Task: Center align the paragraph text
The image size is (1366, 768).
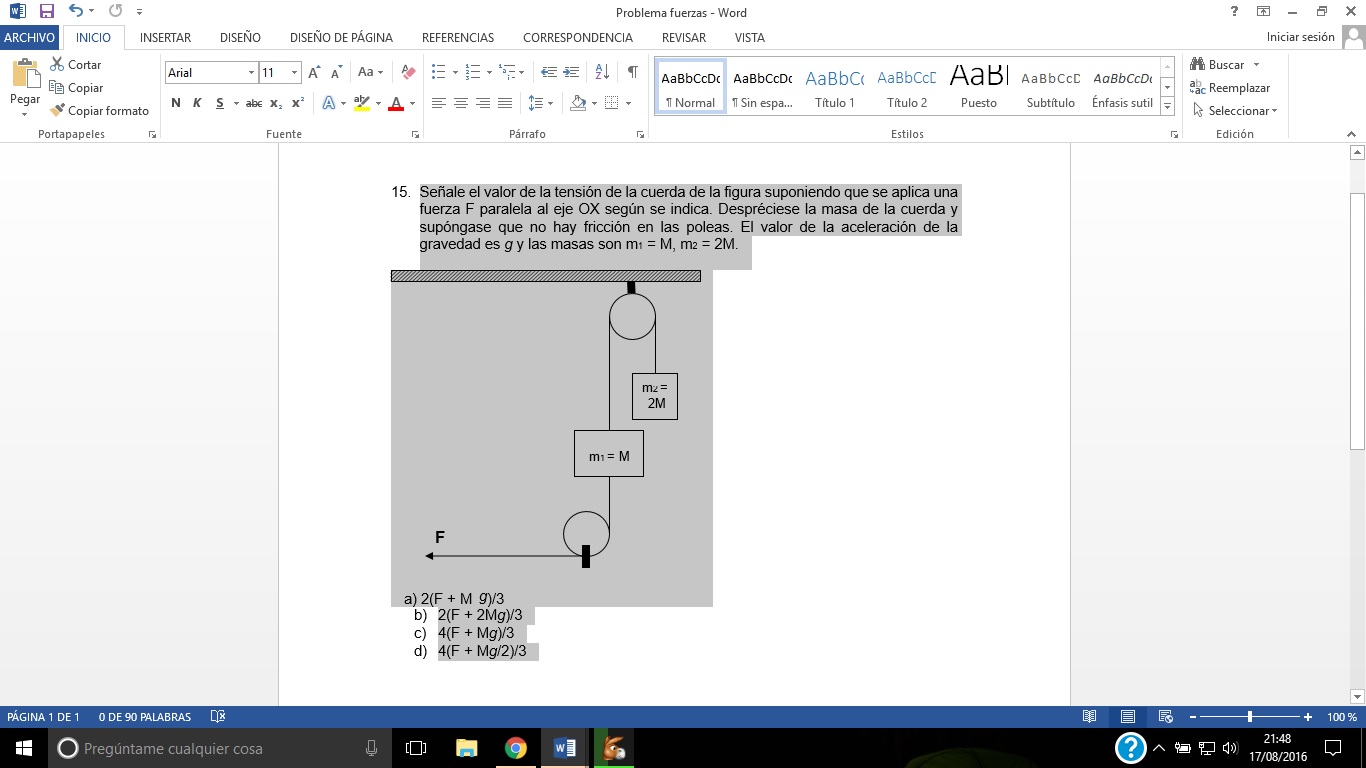Action: click(460, 103)
